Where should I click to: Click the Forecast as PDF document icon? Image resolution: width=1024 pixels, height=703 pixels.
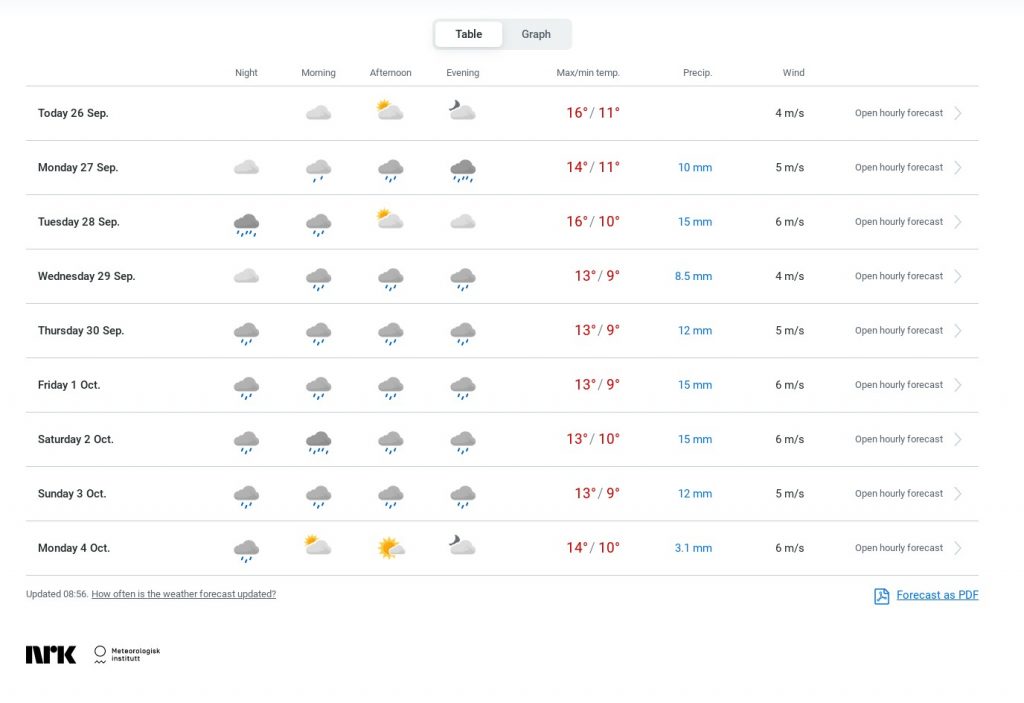coord(882,596)
